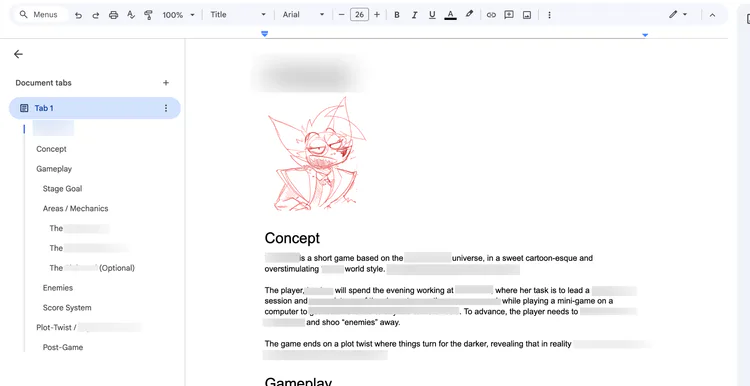Open the 100% zoom dropdown

tap(178, 15)
